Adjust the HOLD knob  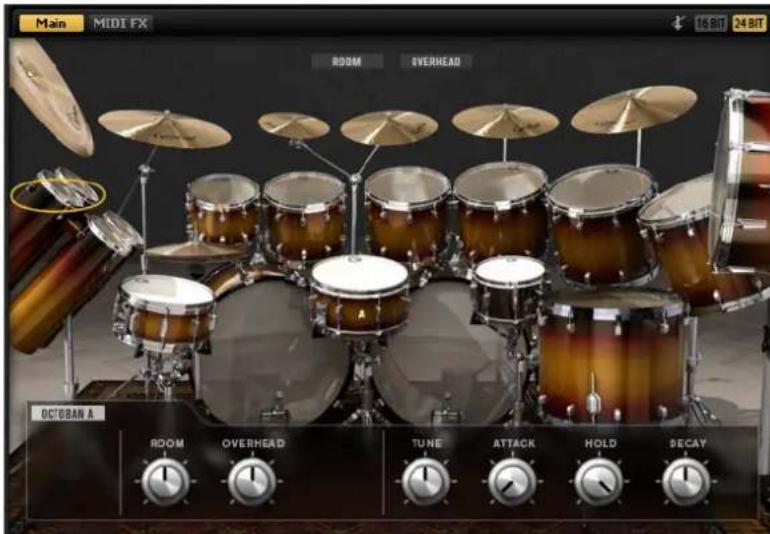(x=599, y=481)
